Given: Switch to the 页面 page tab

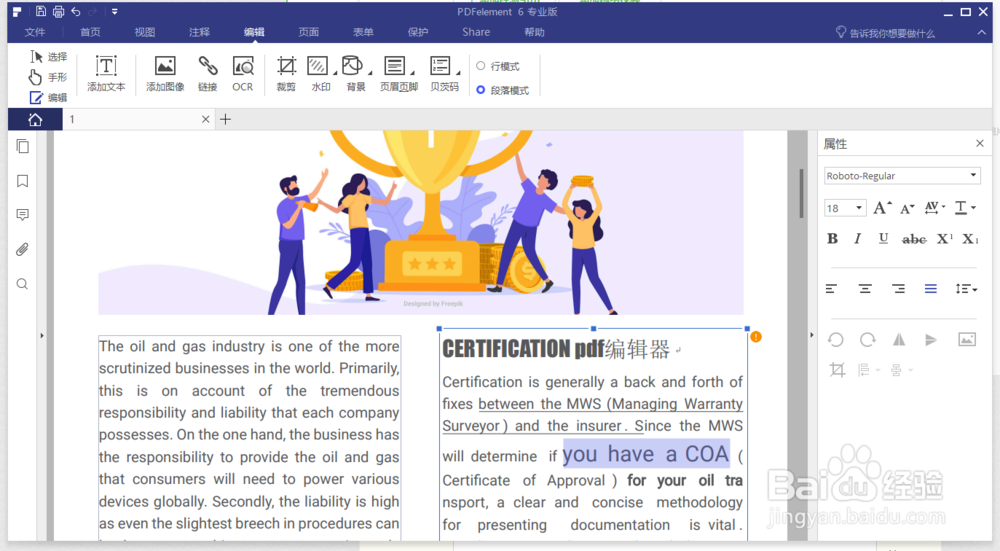Looking at the screenshot, I should tap(309, 32).
